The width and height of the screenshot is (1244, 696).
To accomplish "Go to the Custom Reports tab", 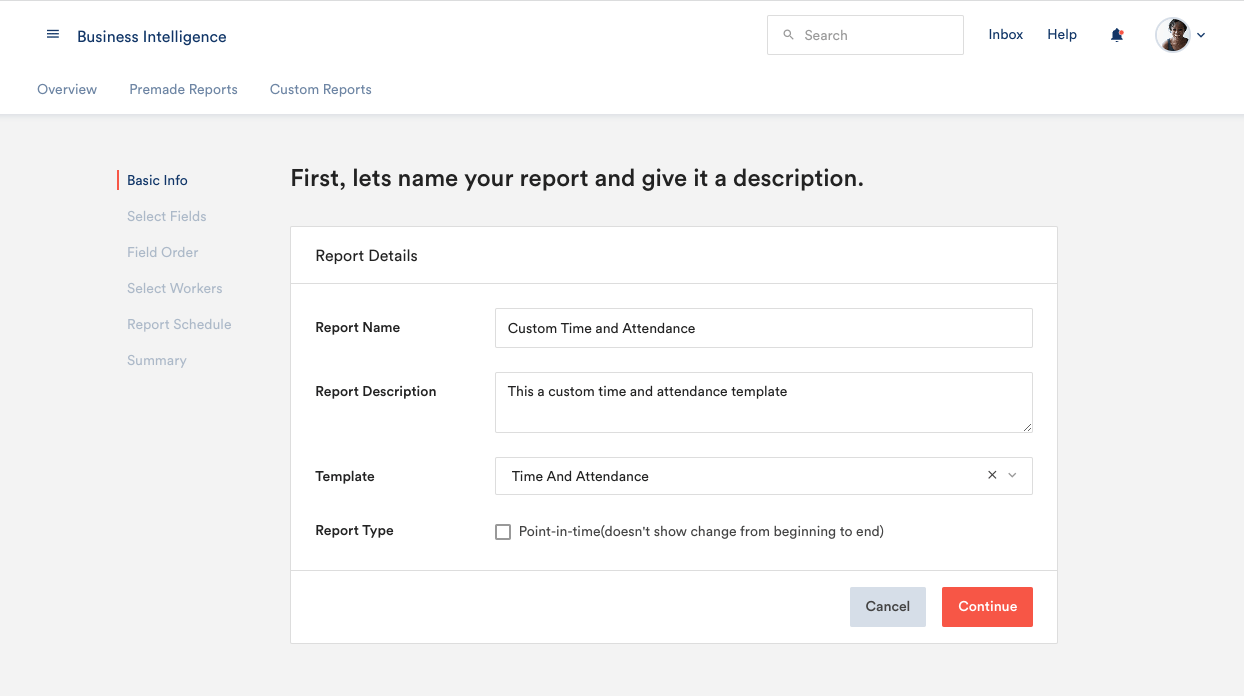I will 320,89.
